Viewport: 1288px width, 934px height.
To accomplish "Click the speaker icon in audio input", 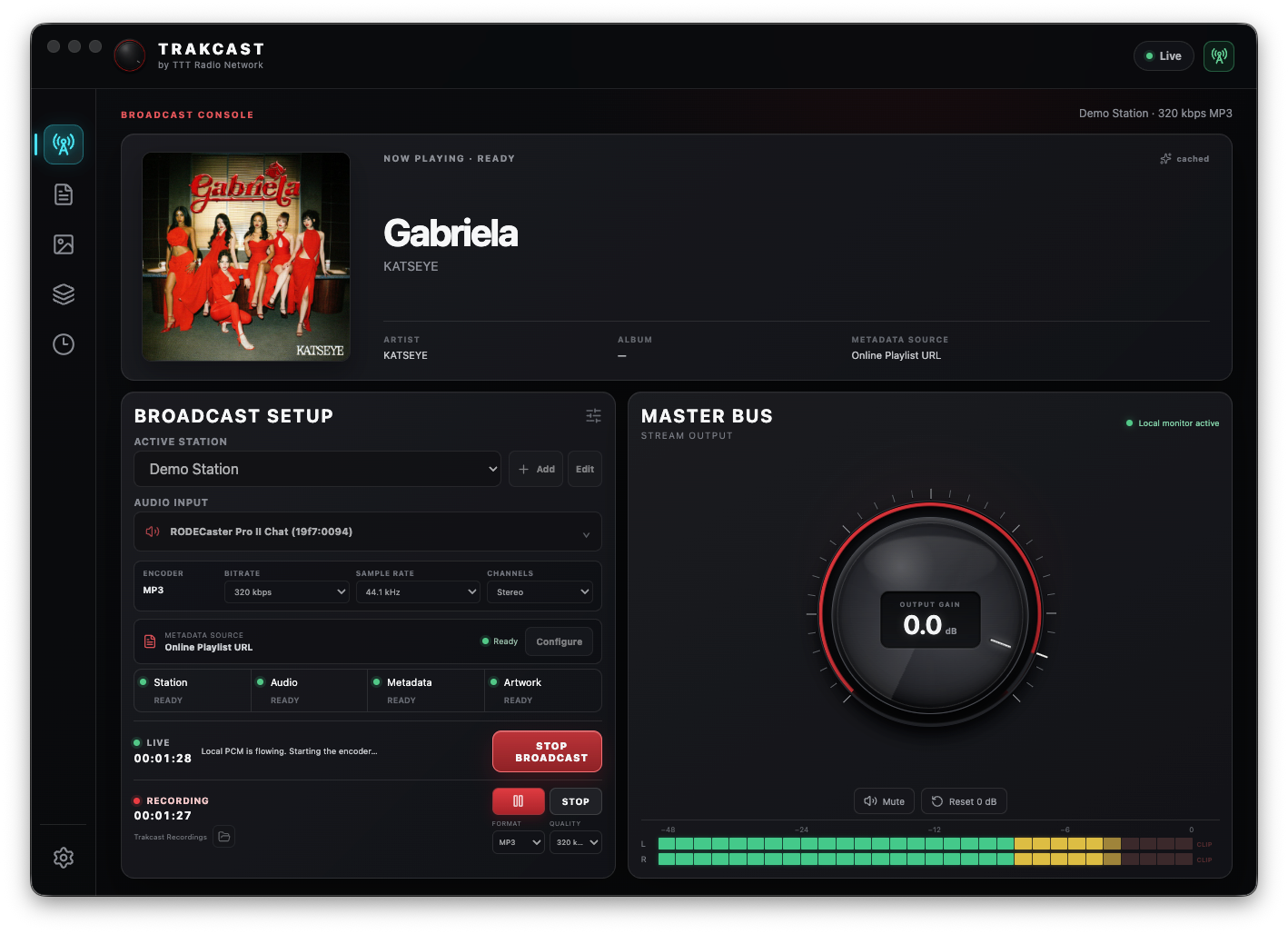I will click(x=153, y=532).
